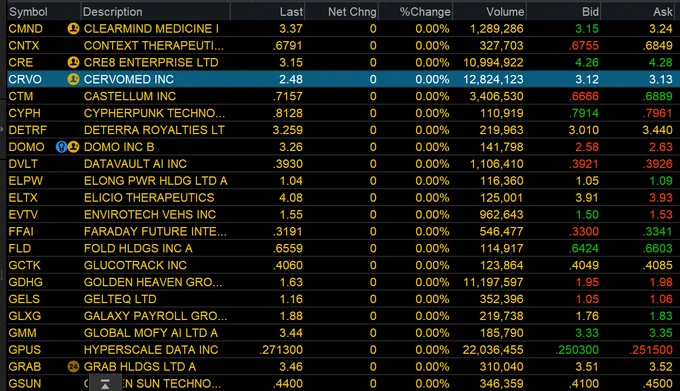
Task: Select the CMND symbol
Action: 26,29
